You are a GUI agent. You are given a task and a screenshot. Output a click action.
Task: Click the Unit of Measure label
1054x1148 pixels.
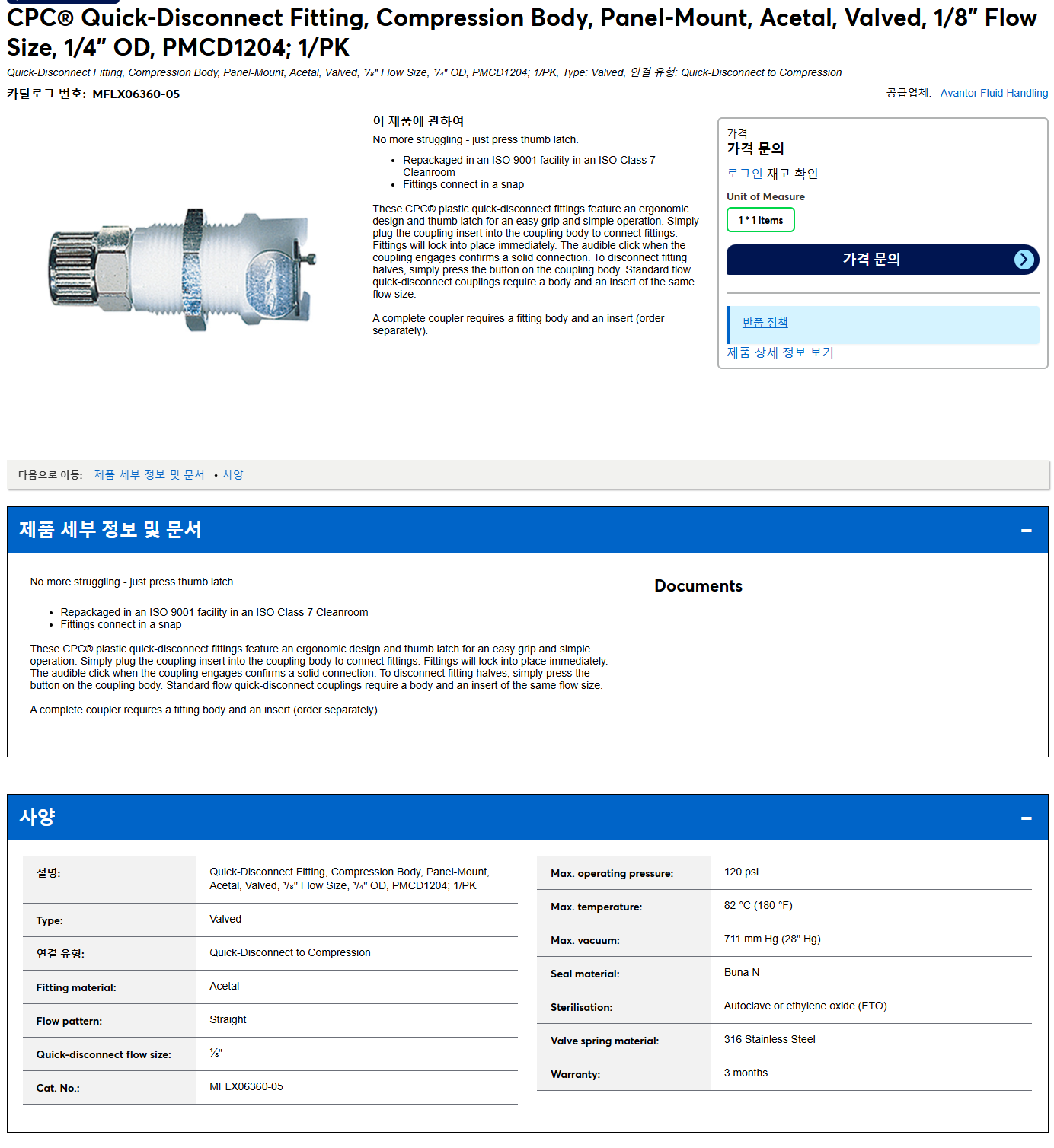[765, 197]
